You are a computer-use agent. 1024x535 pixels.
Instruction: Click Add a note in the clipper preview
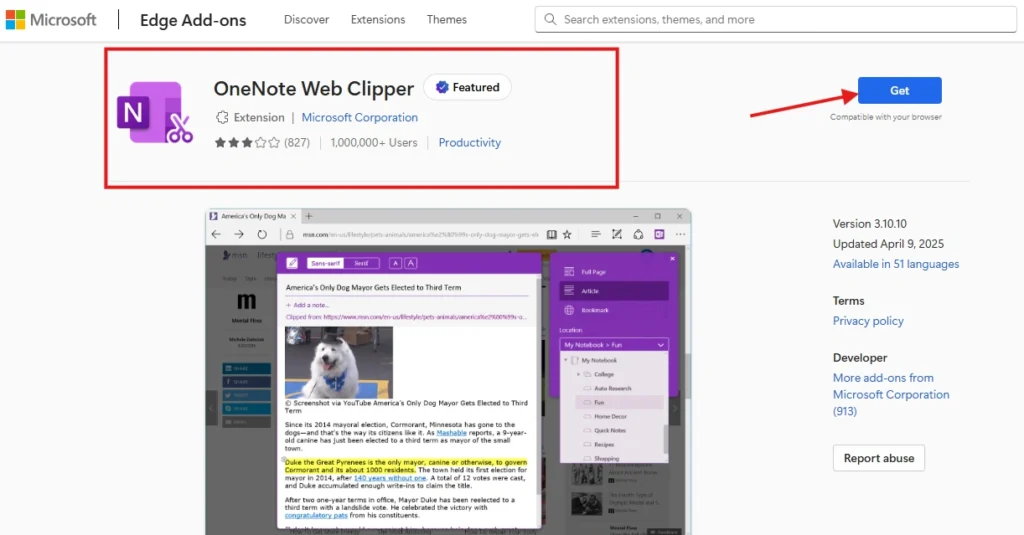(307, 305)
